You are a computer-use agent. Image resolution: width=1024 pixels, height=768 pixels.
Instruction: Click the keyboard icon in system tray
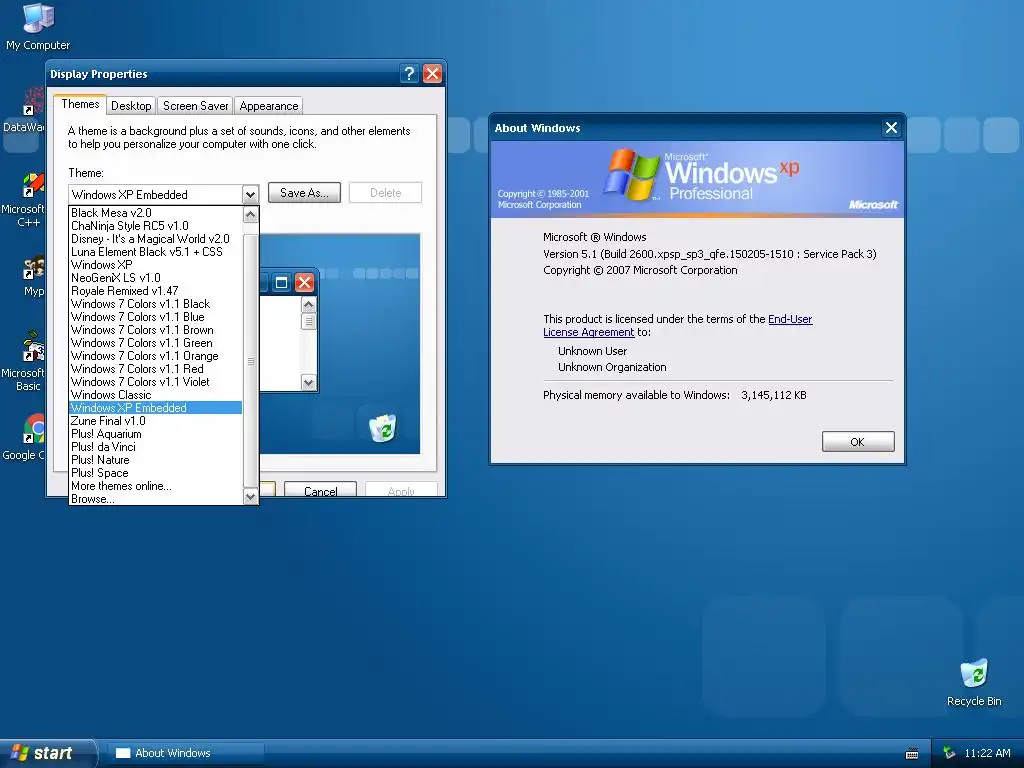click(x=912, y=754)
